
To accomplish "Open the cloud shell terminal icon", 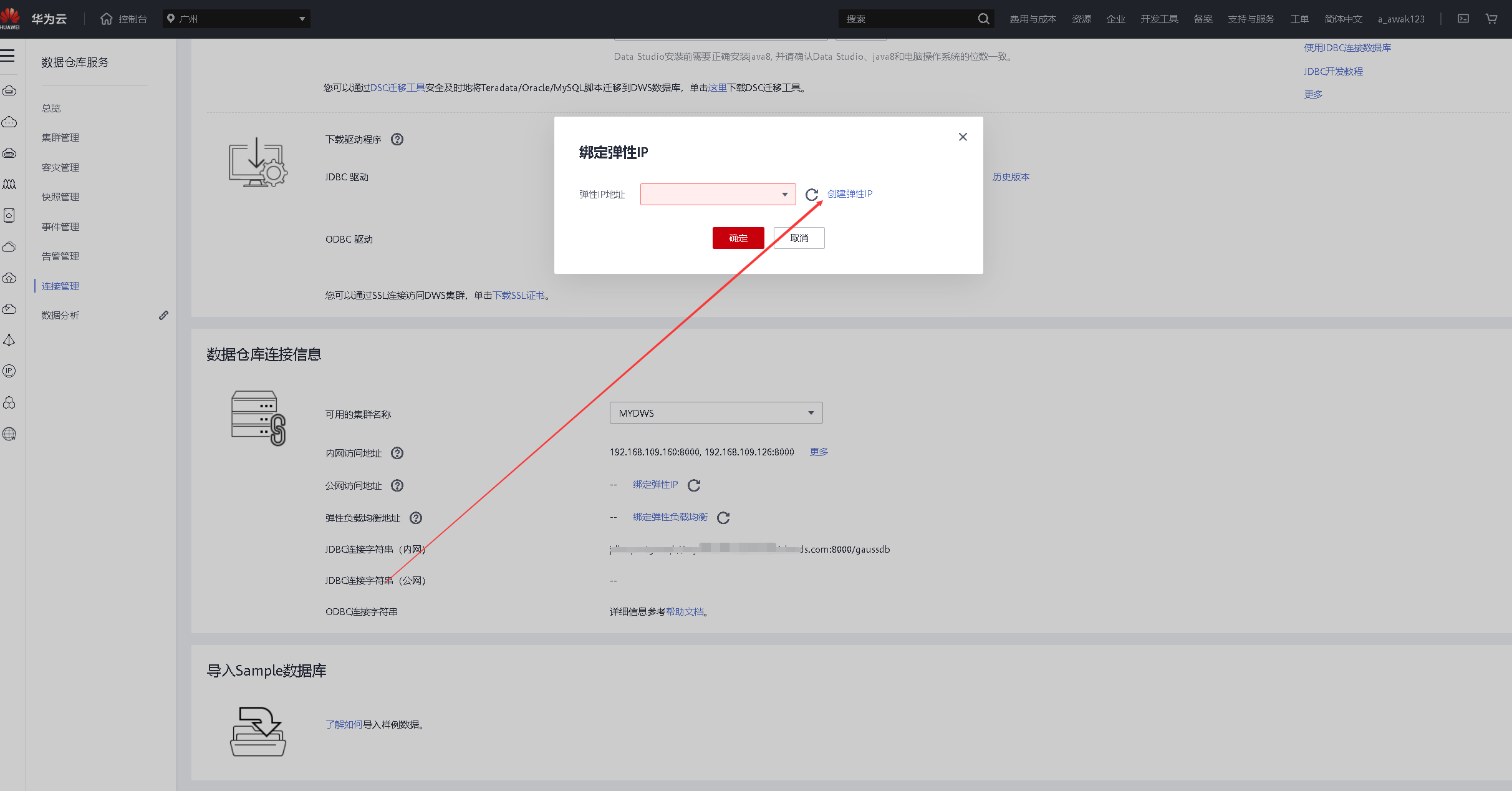I will pyautogui.click(x=1463, y=19).
